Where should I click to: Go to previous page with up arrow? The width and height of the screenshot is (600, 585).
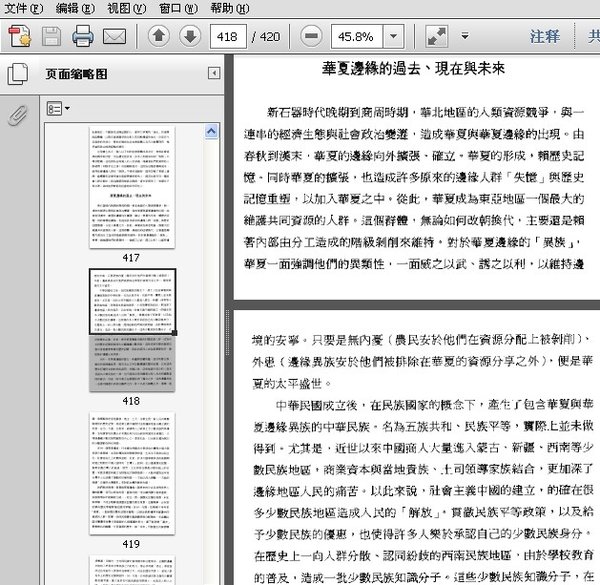coord(159,36)
